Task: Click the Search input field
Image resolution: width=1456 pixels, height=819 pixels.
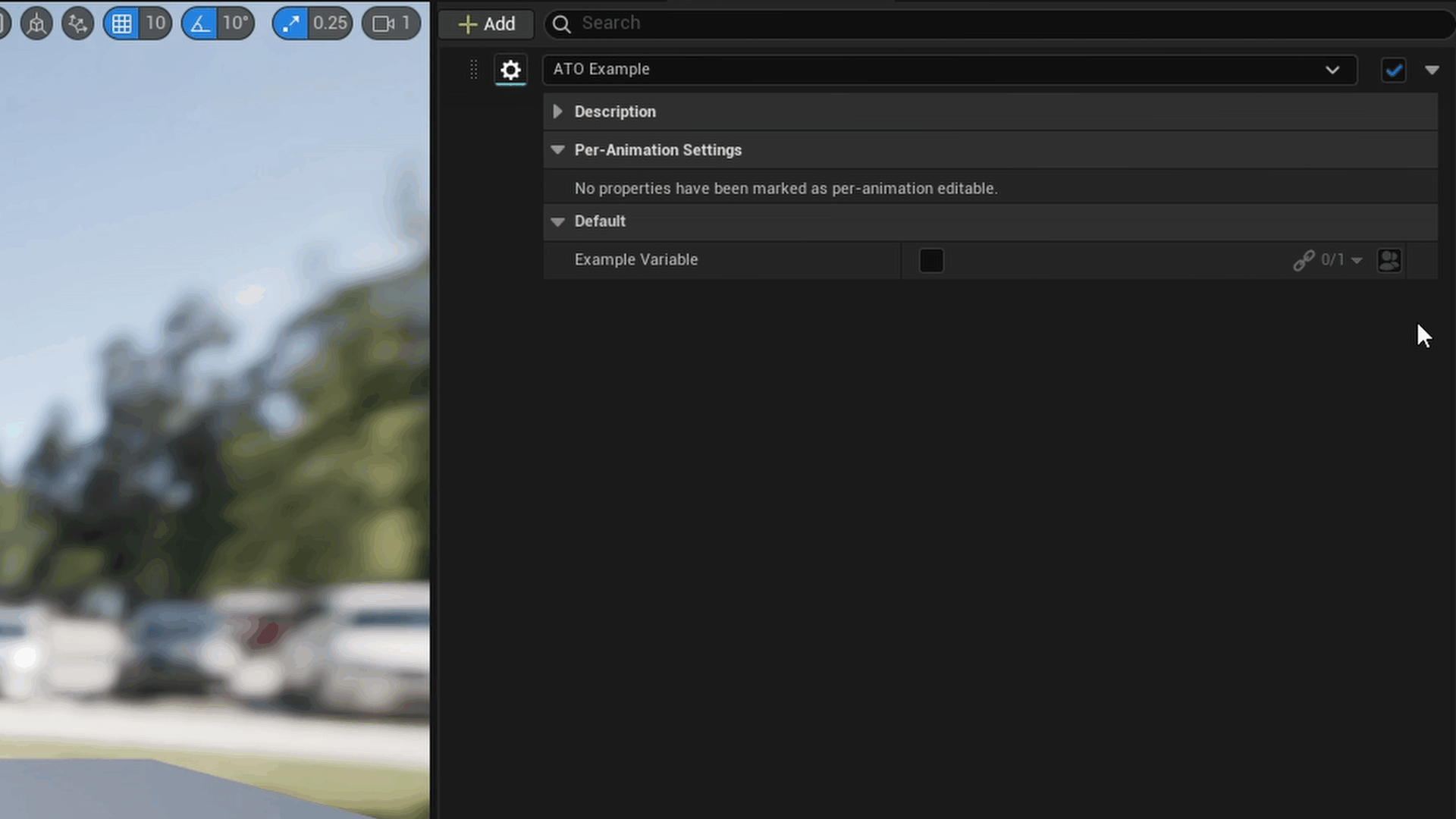Action: 998,24
